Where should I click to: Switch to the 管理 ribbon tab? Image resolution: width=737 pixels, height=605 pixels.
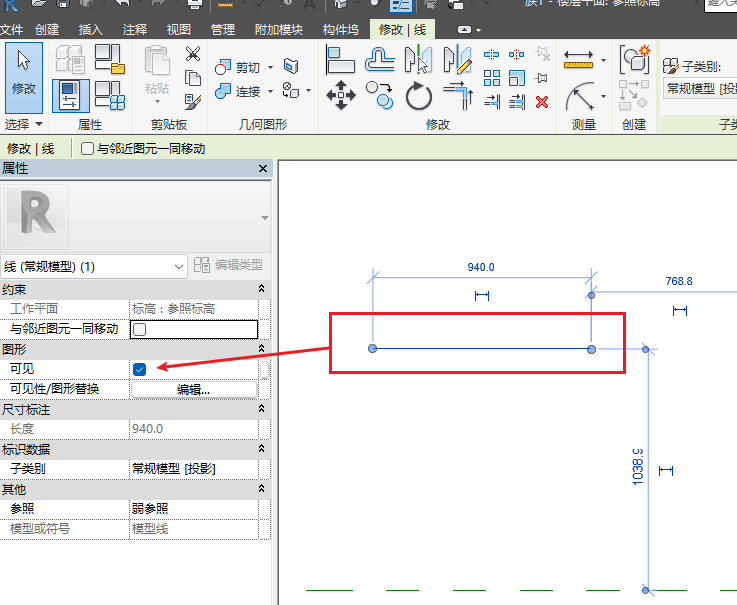point(223,30)
